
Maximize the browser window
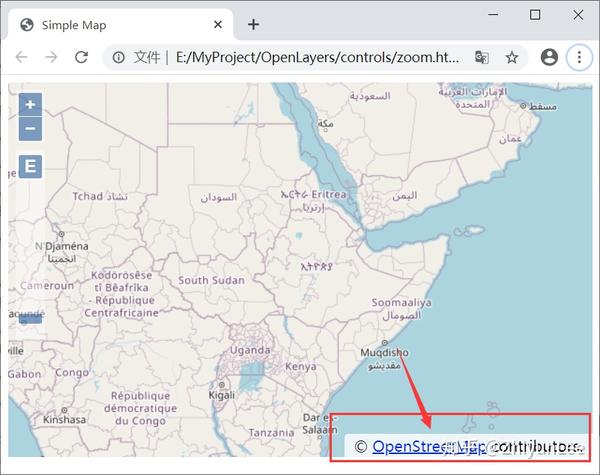[535, 15]
